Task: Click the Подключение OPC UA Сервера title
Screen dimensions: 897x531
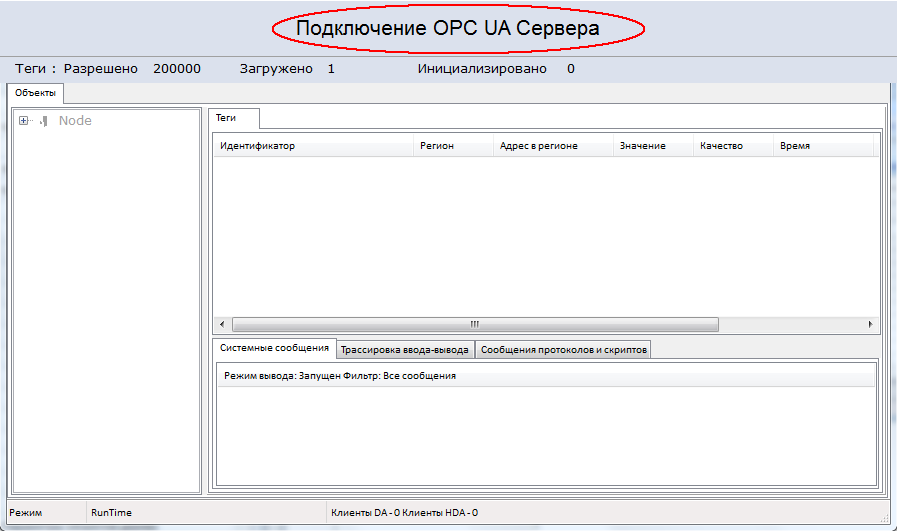Action: 448,28
